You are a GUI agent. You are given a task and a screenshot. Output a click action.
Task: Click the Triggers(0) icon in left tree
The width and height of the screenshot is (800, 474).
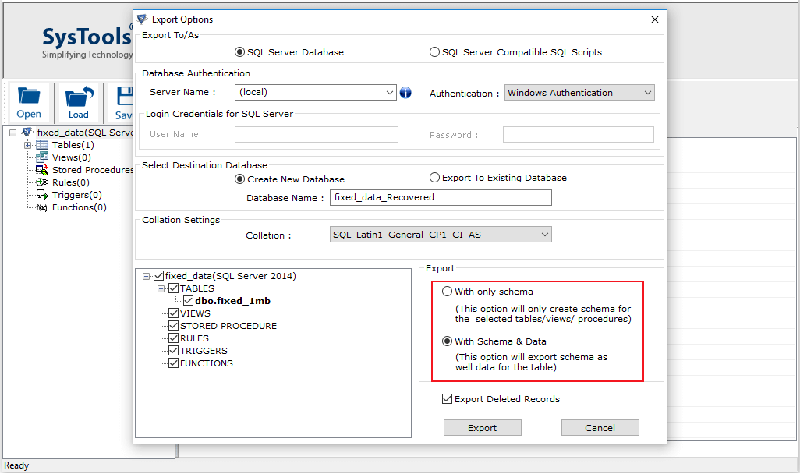[x=42, y=195]
